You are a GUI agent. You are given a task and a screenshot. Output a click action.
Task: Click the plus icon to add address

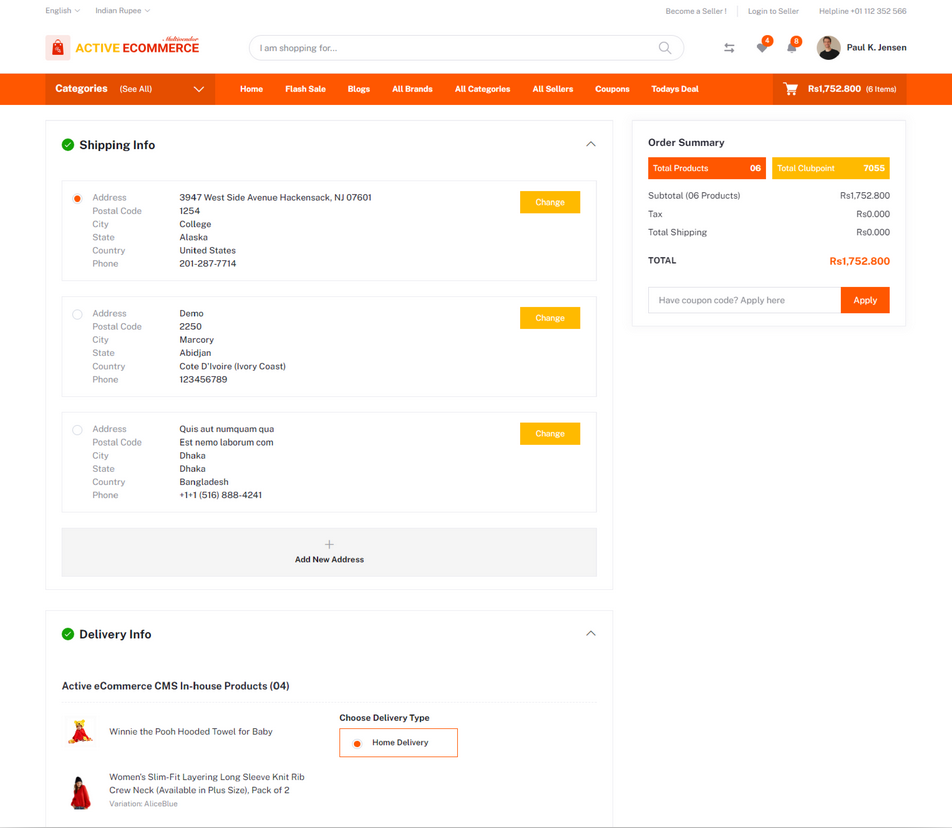point(329,545)
